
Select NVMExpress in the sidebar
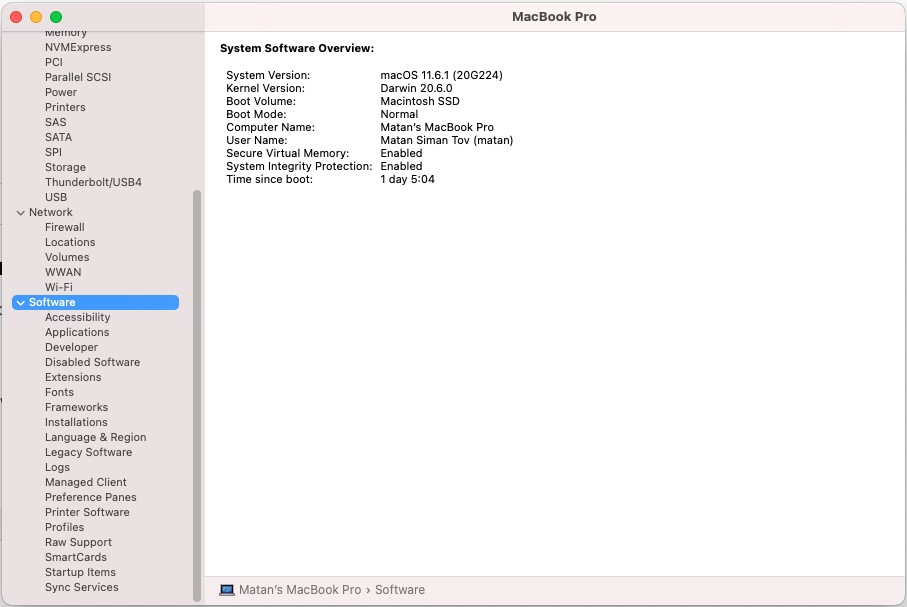[78, 47]
